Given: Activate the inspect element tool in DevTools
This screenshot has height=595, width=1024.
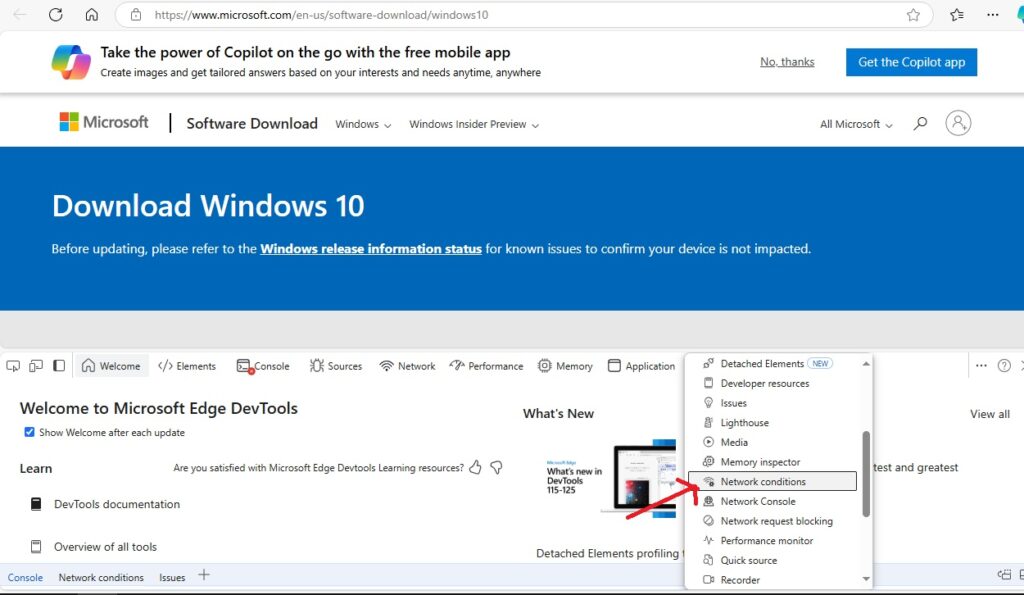Looking at the screenshot, I should tap(13, 366).
